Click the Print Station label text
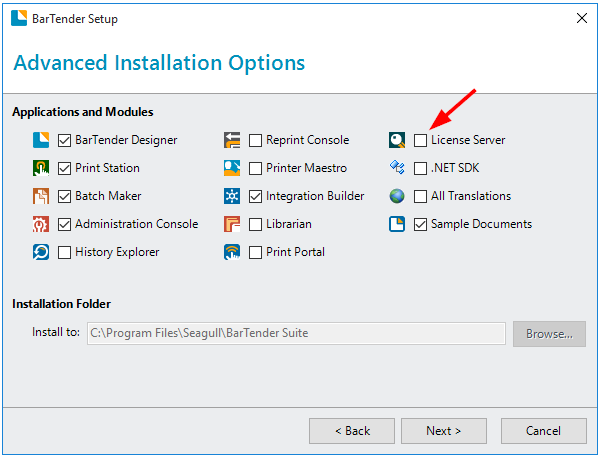Viewport: 601px width, 458px height. (x=107, y=168)
